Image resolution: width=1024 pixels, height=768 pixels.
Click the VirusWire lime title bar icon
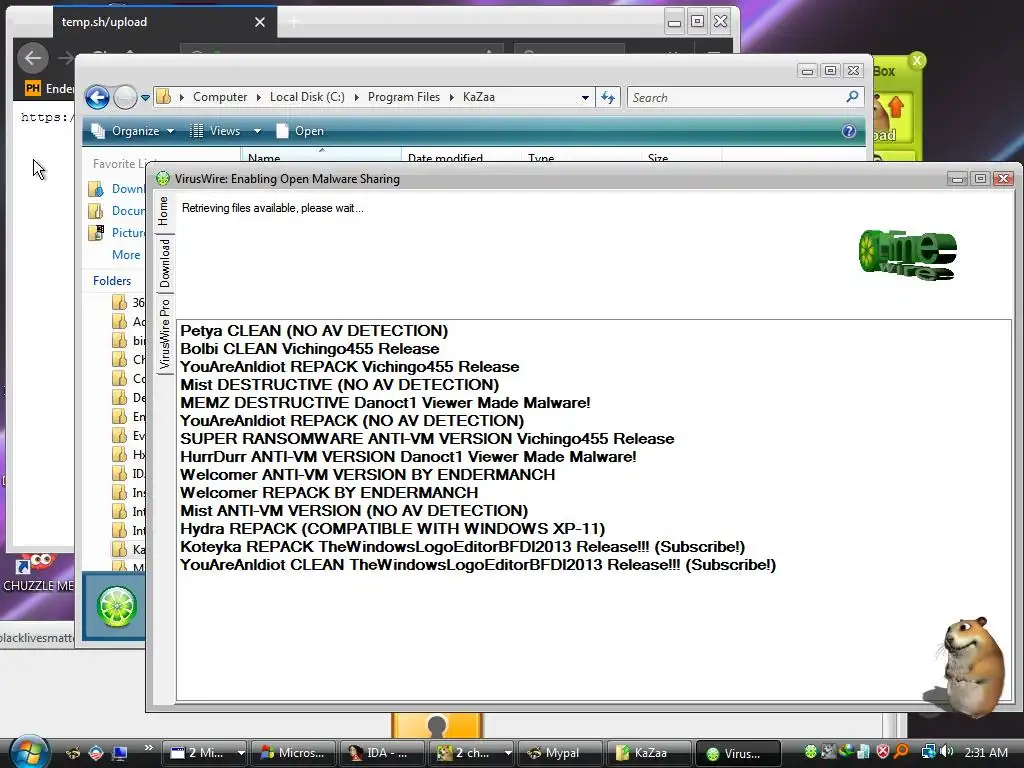(163, 179)
